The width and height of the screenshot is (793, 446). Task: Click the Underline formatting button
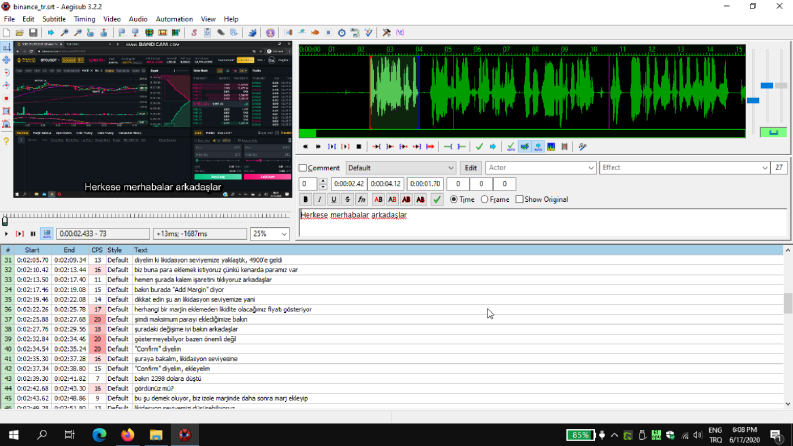[x=333, y=200]
